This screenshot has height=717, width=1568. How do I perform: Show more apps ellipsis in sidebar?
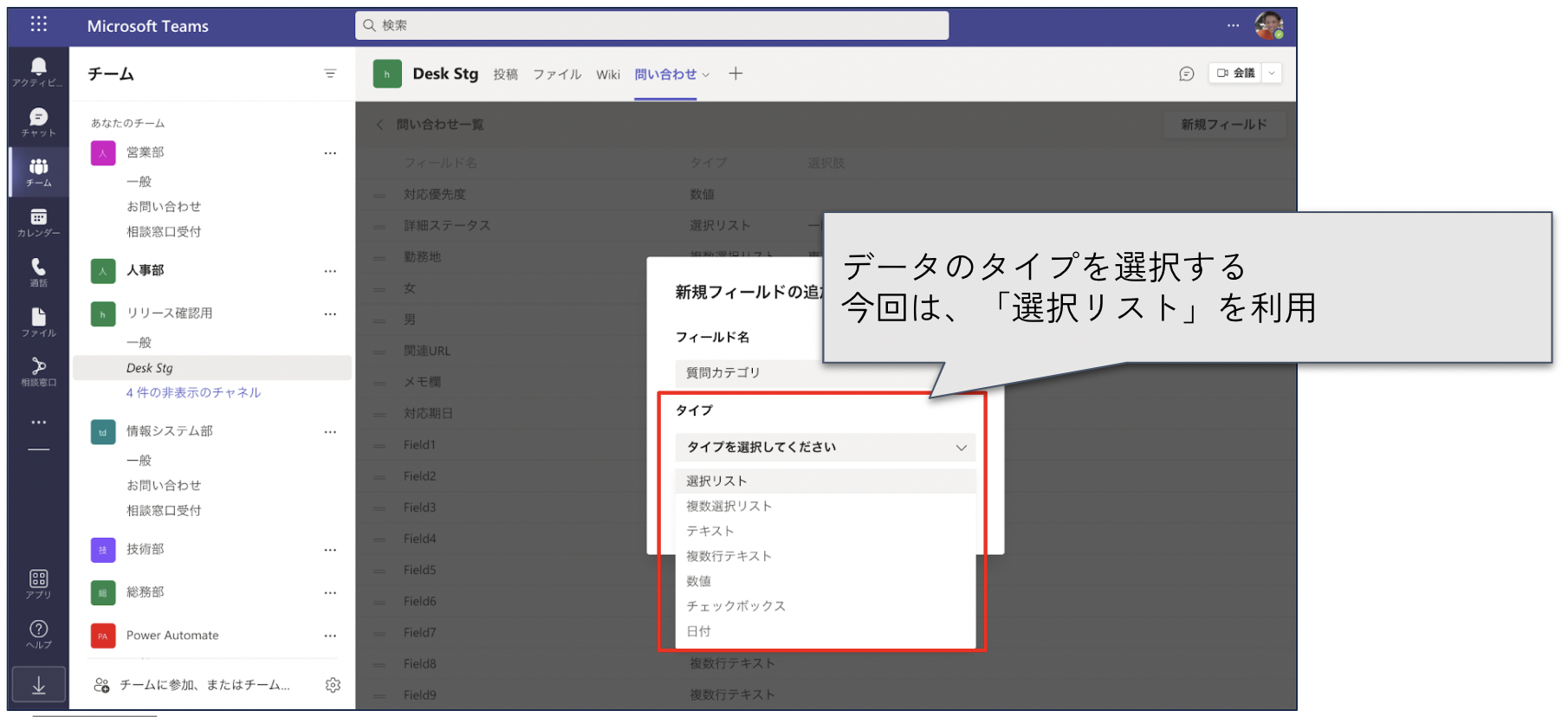click(x=38, y=423)
